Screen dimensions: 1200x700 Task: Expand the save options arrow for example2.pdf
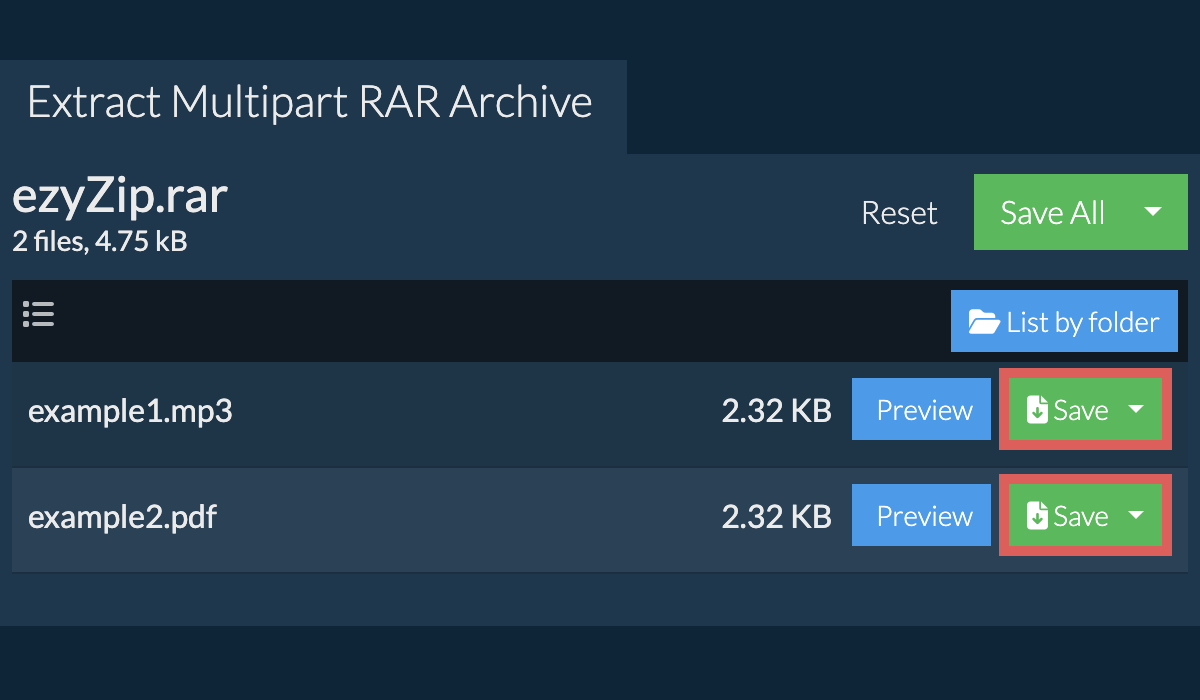pyautogui.click(x=1136, y=515)
